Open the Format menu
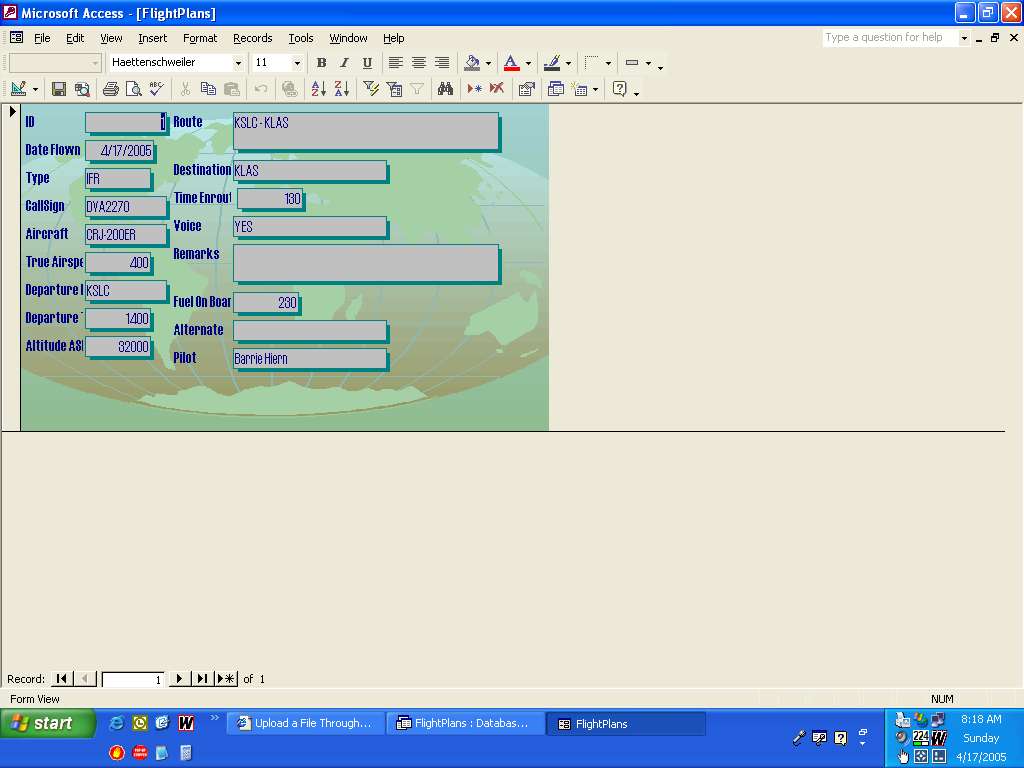This screenshot has width=1024, height=768. pyautogui.click(x=200, y=38)
